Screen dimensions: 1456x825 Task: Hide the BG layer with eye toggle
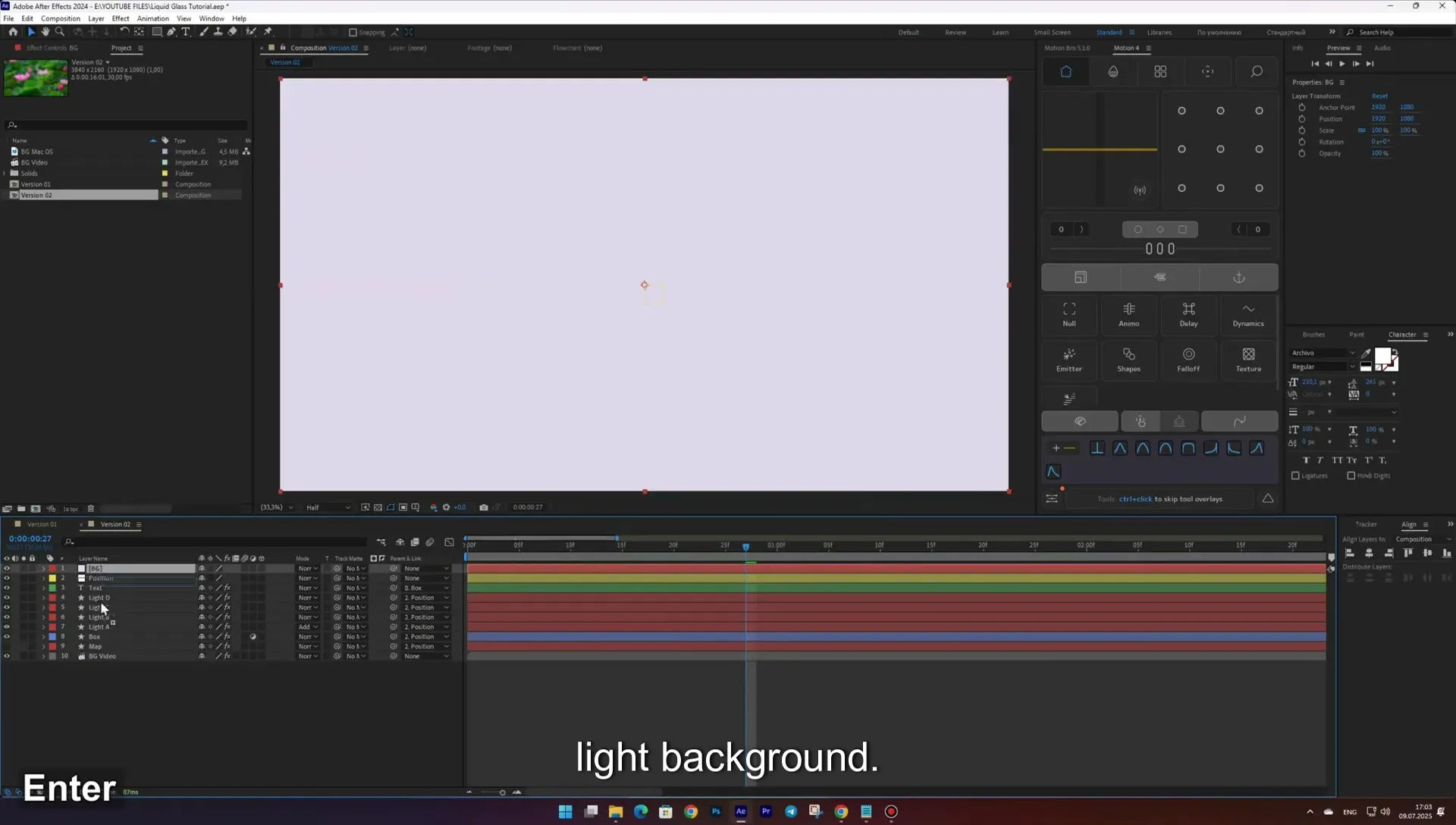click(x=7, y=569)
